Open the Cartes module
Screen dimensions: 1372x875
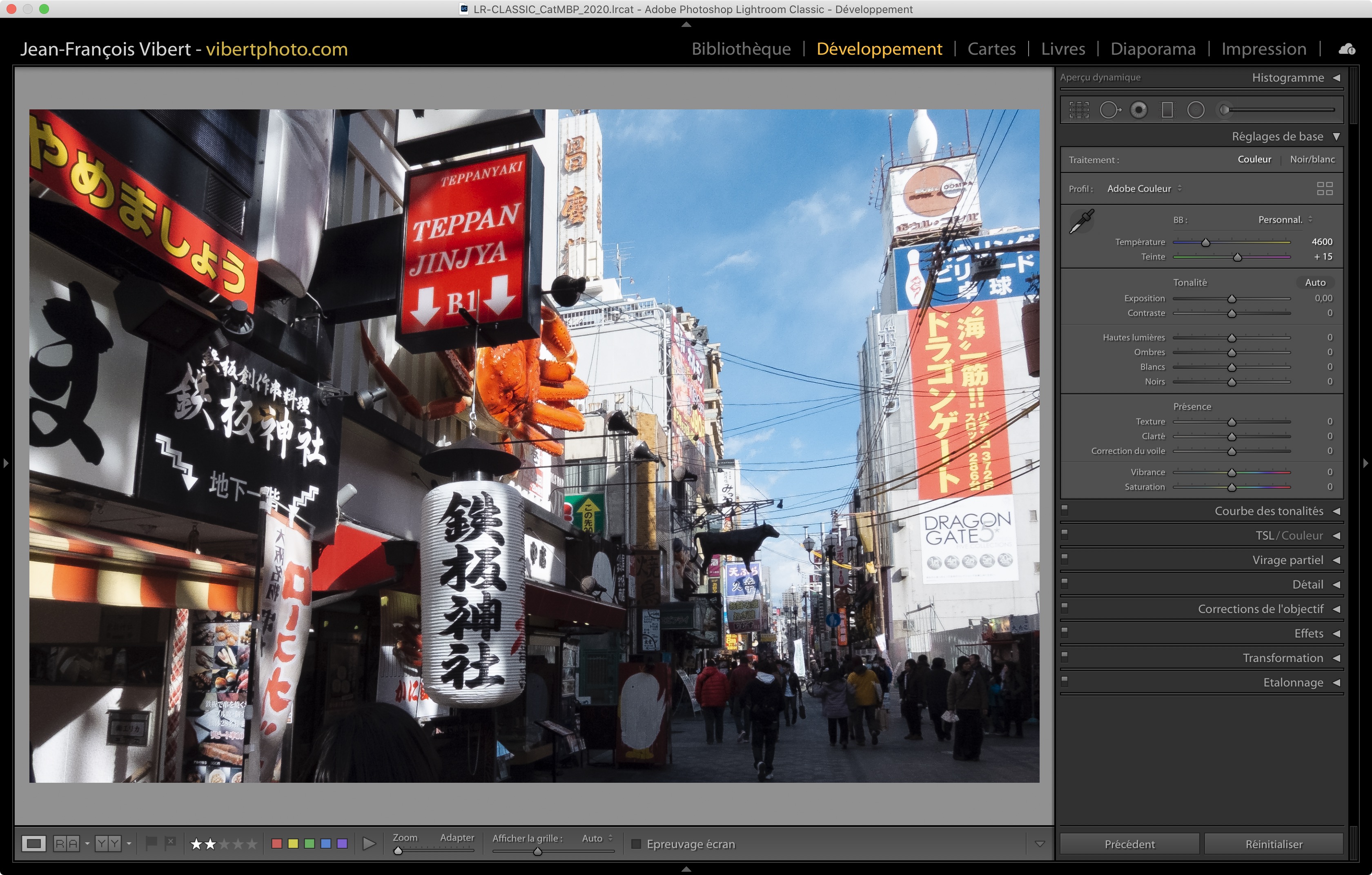coord(991,49)
